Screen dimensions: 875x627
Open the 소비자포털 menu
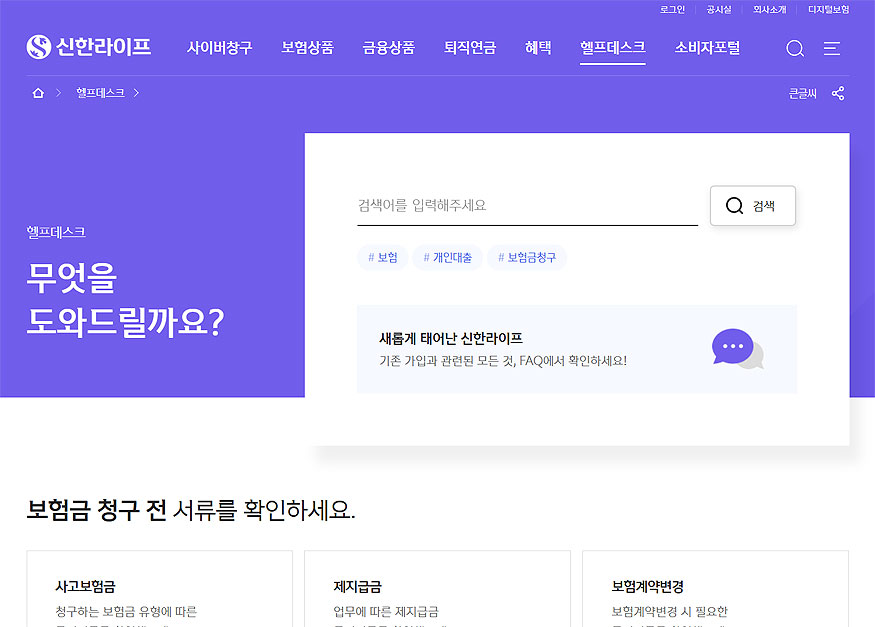point(707,48)
